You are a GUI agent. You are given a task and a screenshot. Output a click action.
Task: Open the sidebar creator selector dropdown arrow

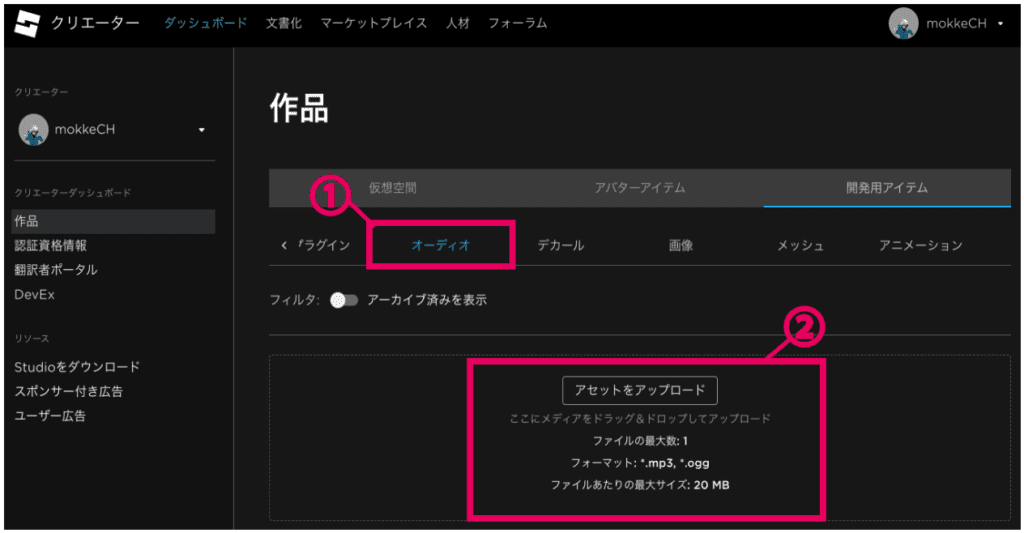point(201,130)
